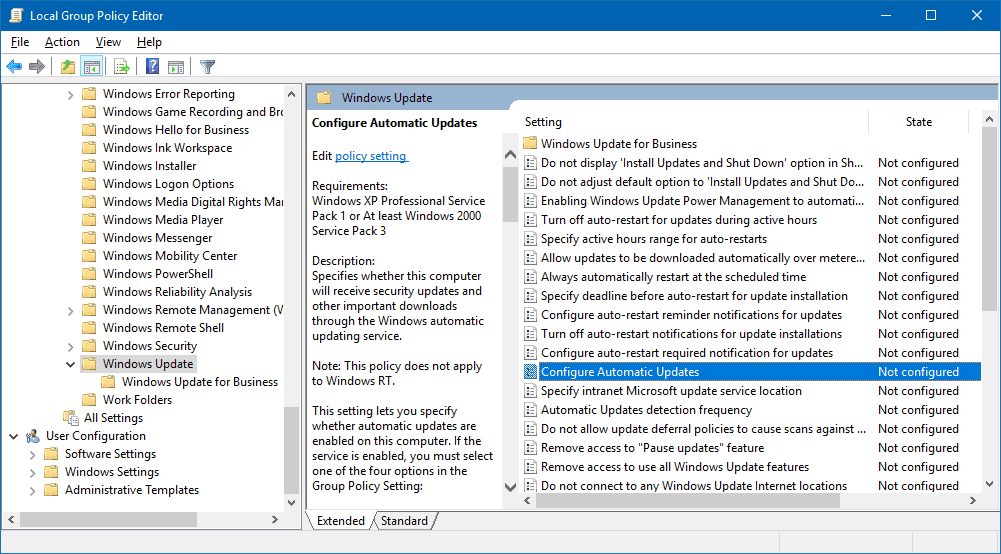Click the settings list scrollbar up arrow

point(989,119)
